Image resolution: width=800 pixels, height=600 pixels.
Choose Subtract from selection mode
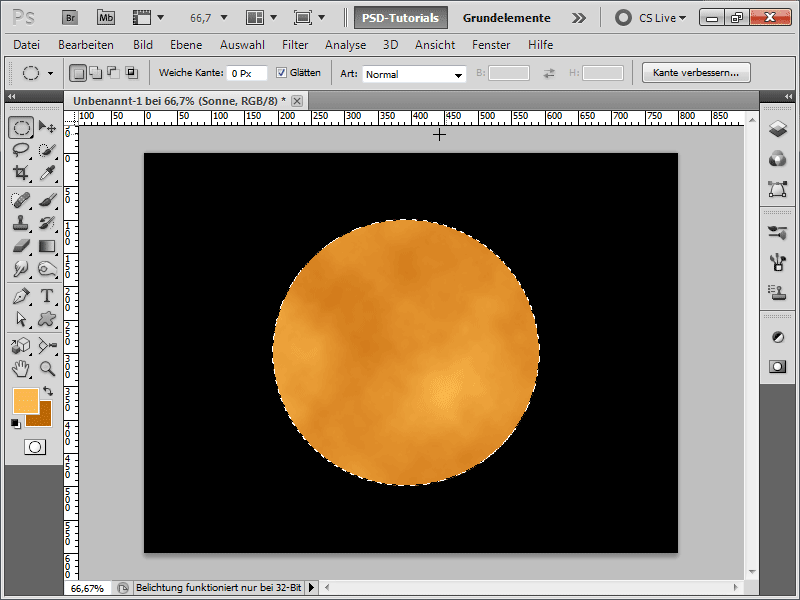(113, 73)
